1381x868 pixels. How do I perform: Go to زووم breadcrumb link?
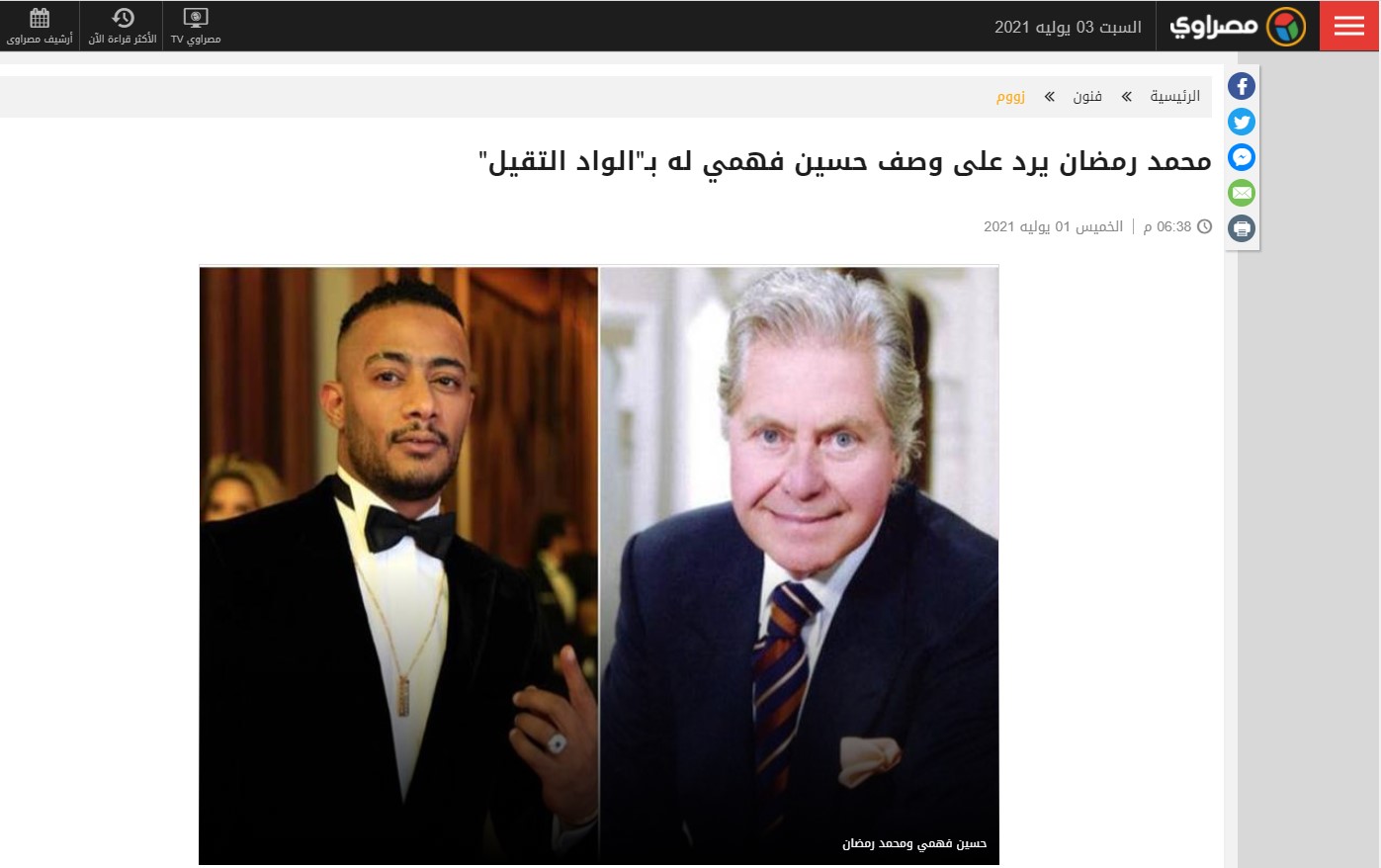point(1010,96)
